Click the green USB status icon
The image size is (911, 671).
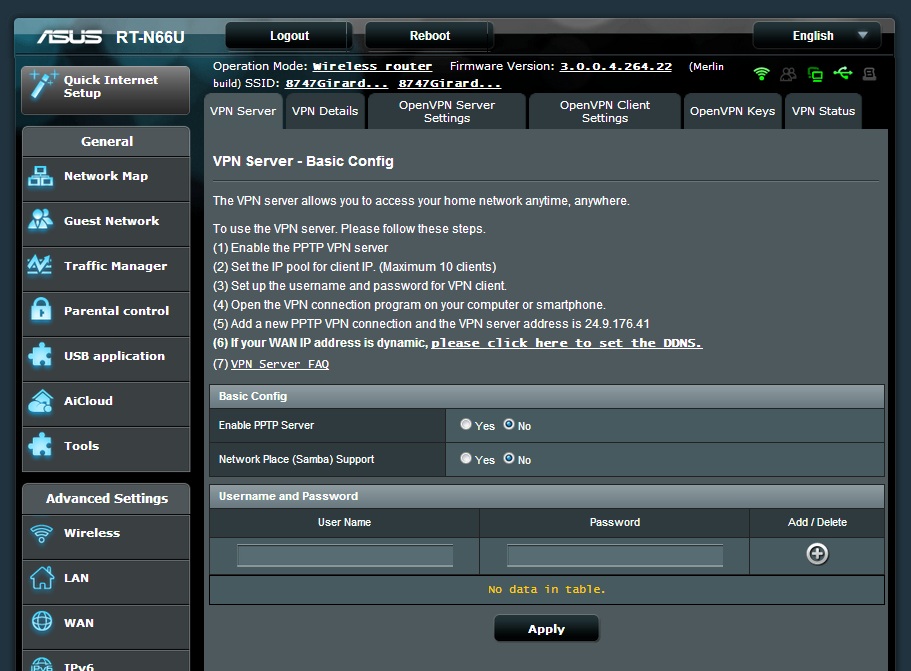point(842,73)
